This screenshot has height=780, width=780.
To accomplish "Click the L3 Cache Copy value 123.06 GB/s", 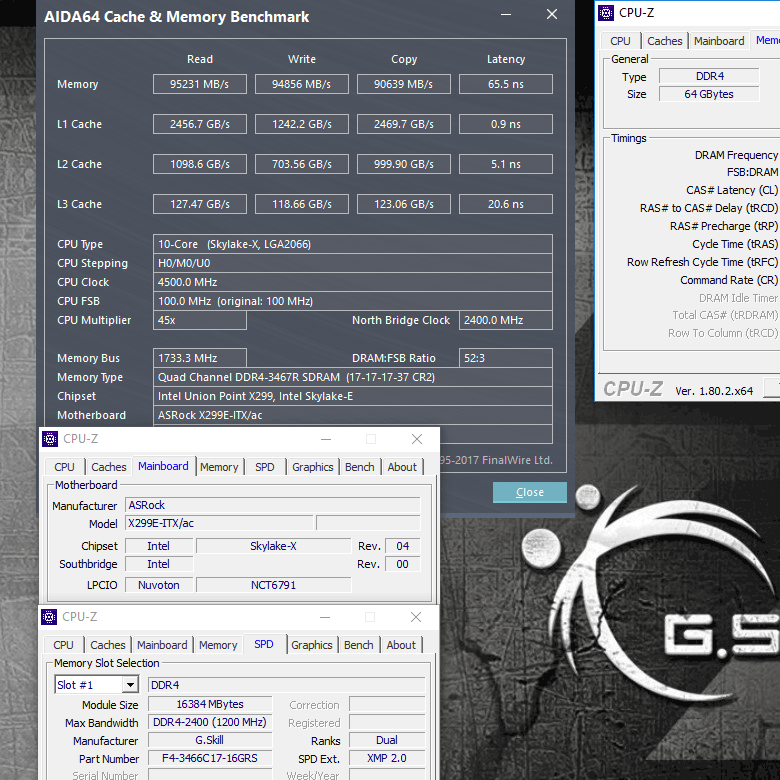I will 403,204.
